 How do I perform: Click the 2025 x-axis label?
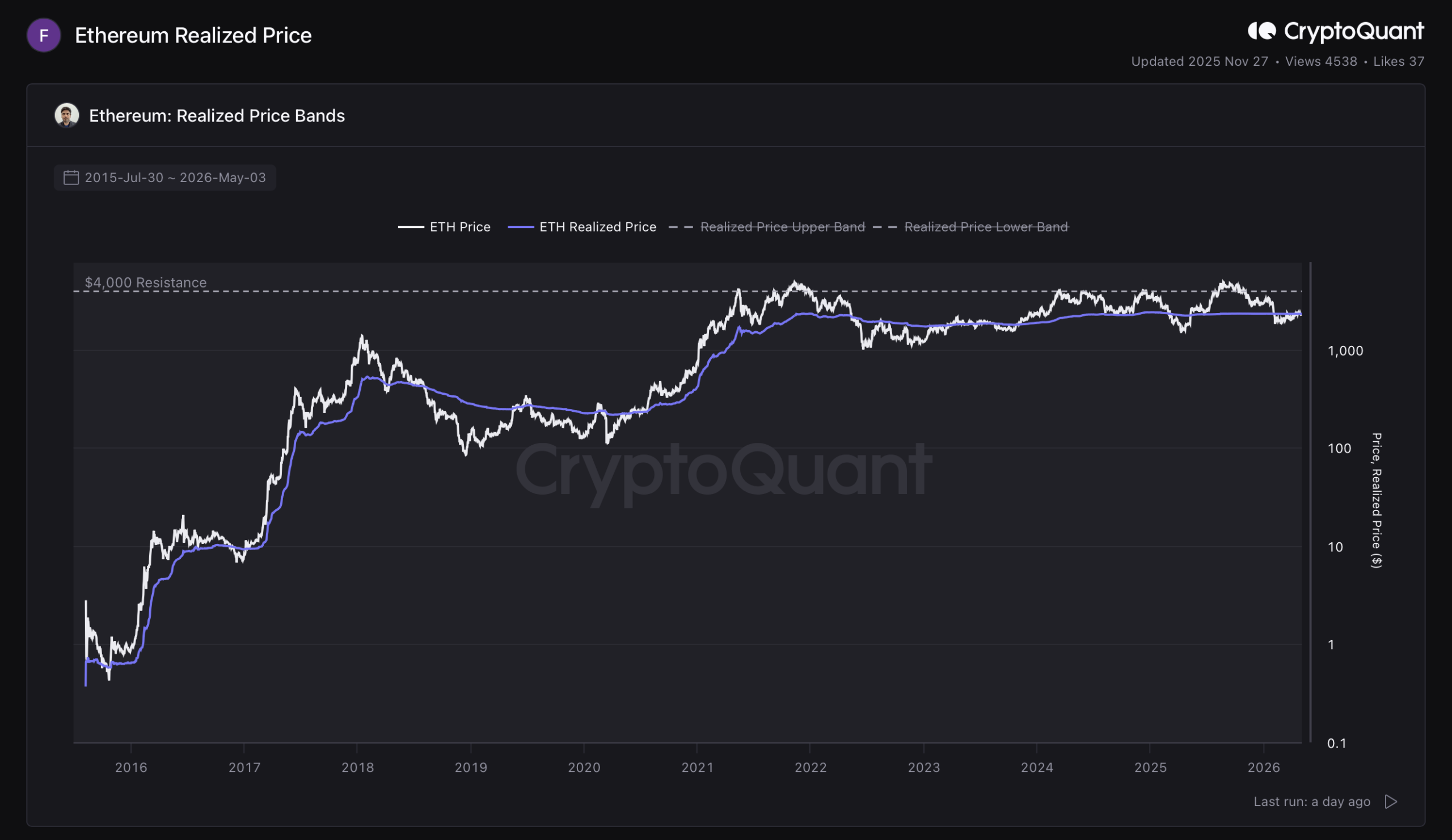pos(1151,767)
